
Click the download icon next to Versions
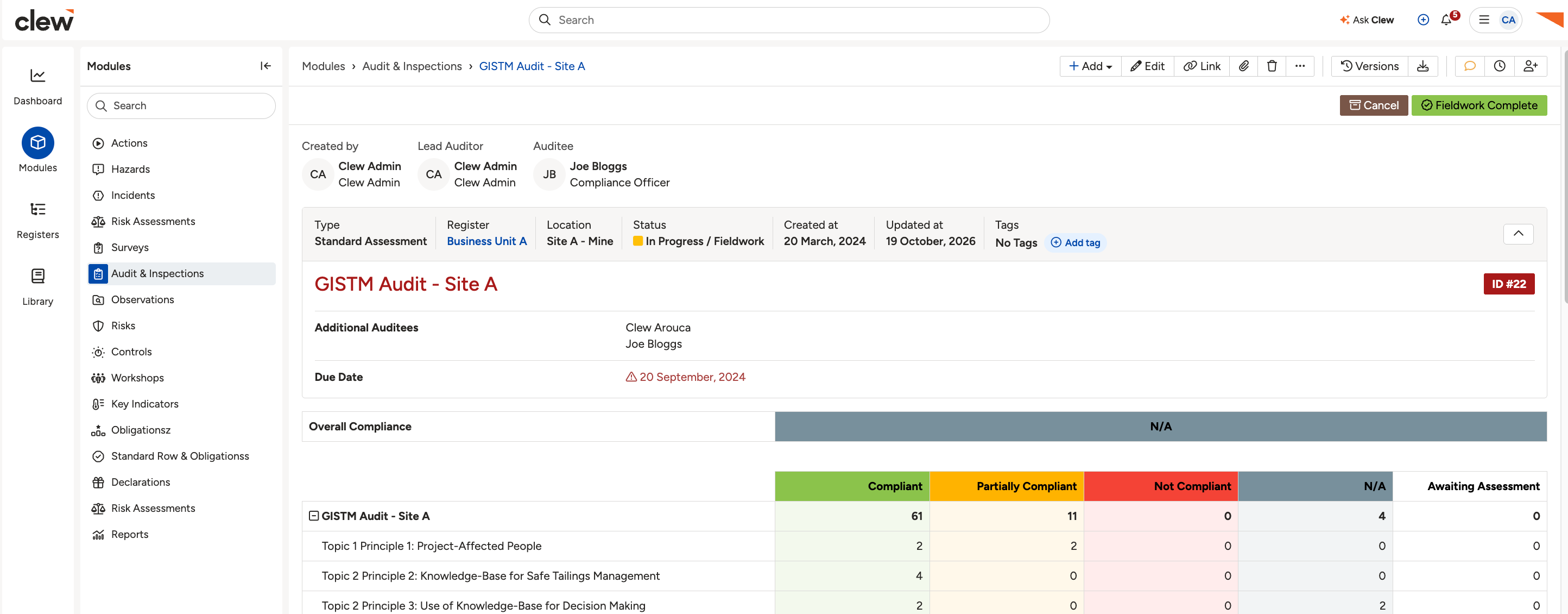1422,66
